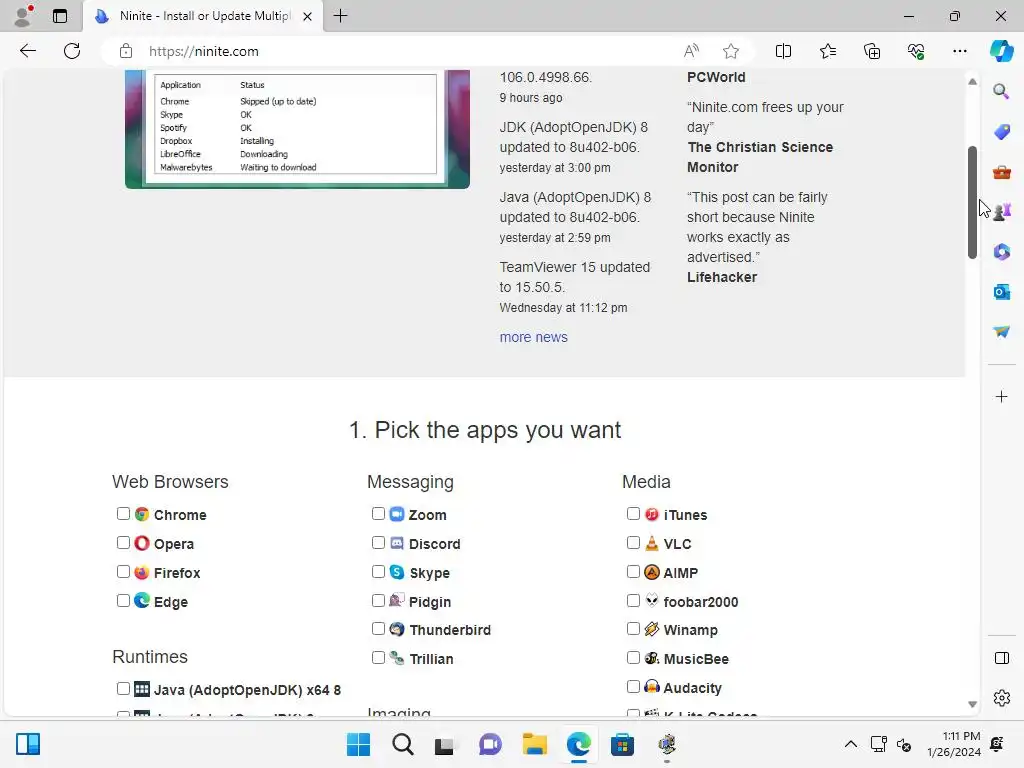Open Outlook in Edge sidebar
Image resolution: width=1024 pixels, height=768 pixels.
[x=1001, y=292]
